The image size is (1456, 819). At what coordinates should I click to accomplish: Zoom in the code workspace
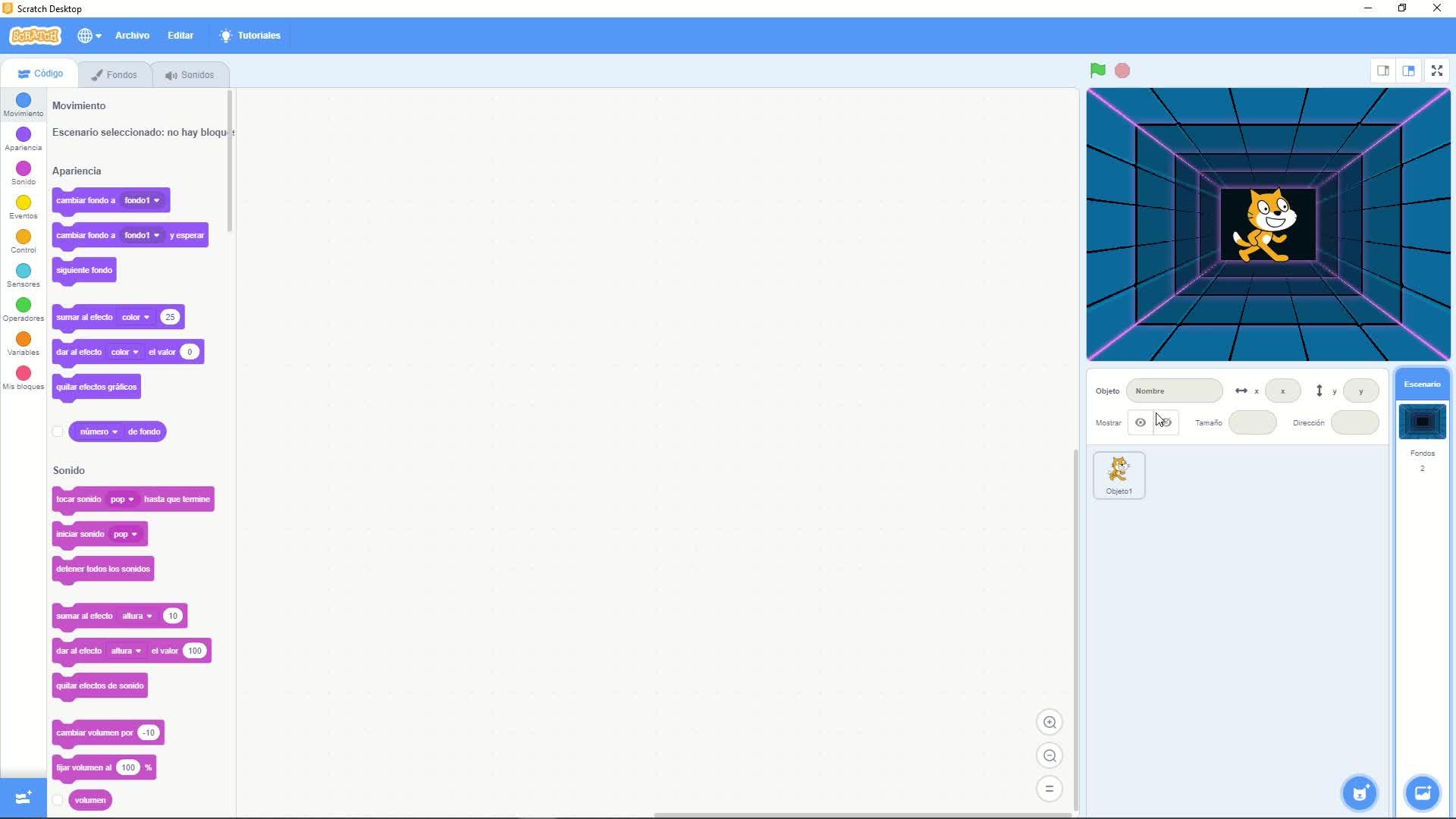pos(1050,722)
